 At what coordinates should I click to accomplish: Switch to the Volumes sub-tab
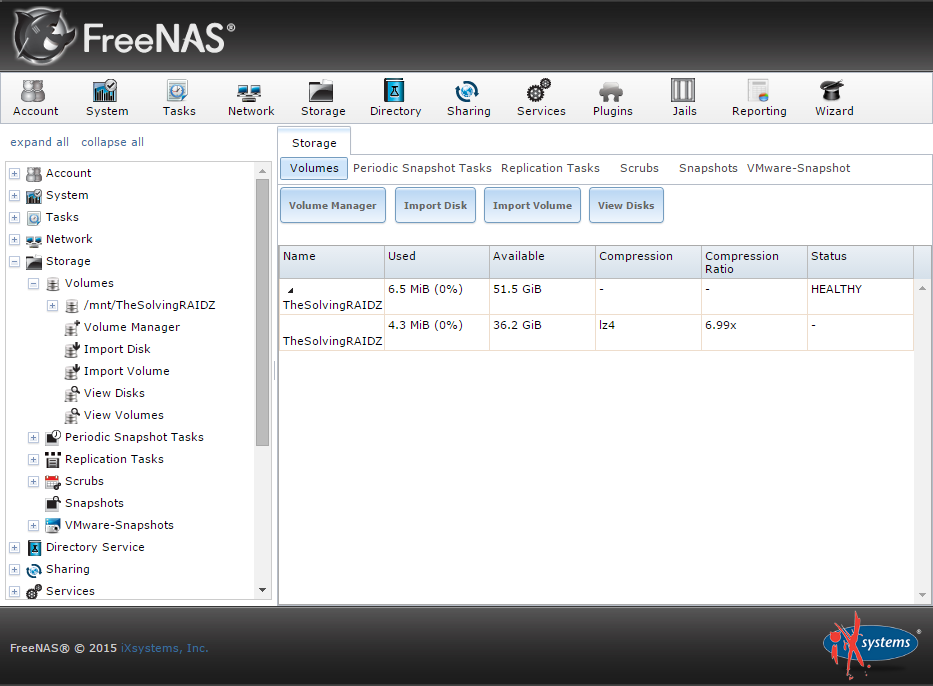[314, 168]
